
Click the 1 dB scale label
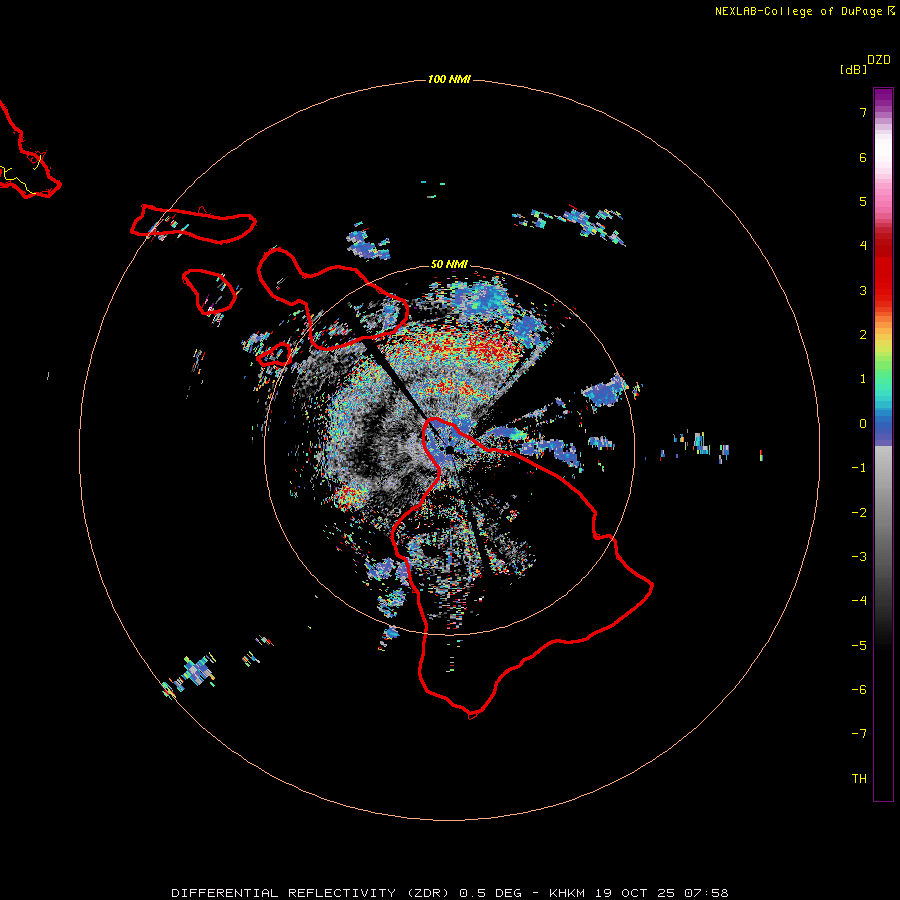click(863, 379)
